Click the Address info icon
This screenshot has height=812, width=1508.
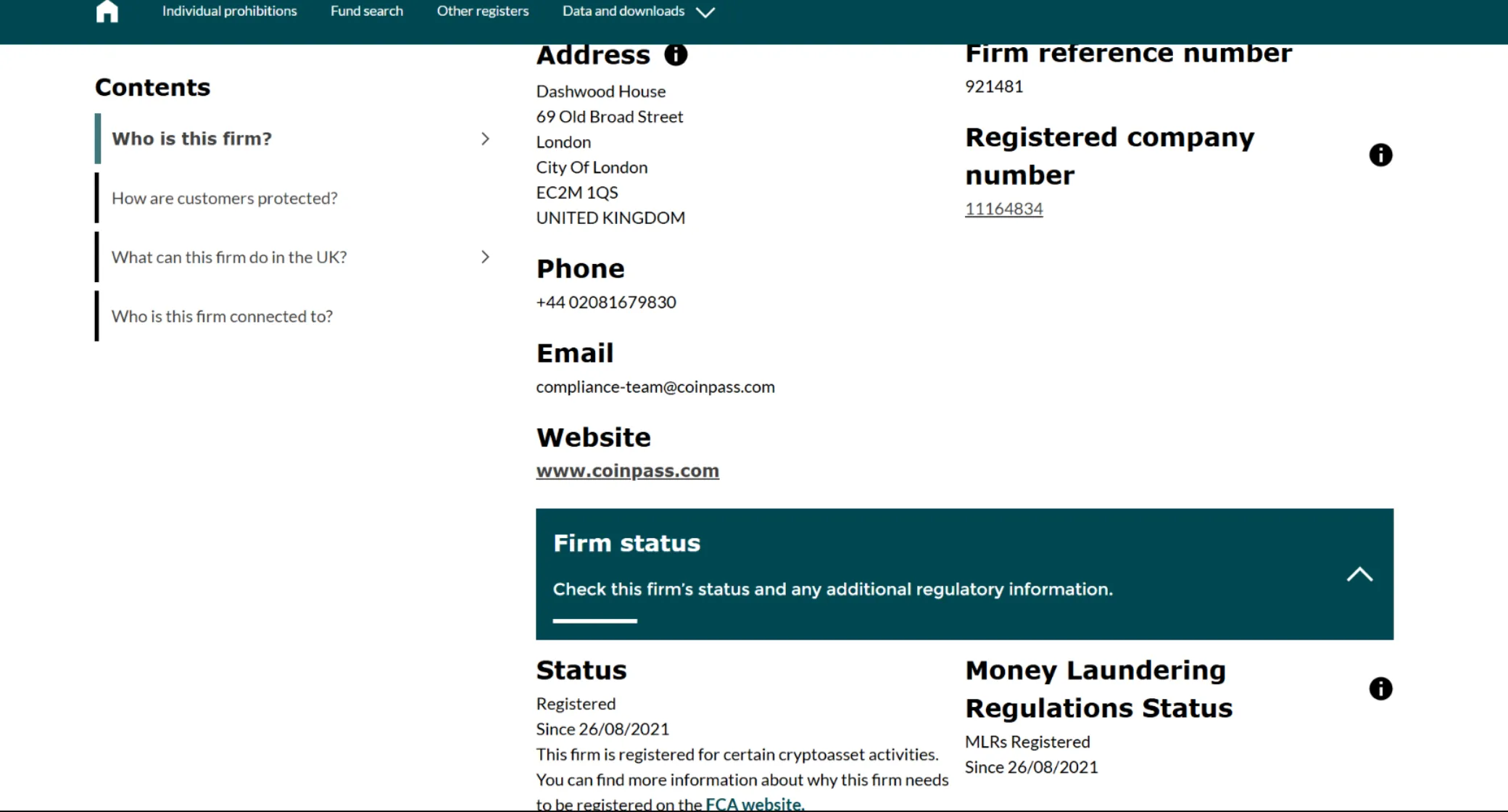tap(675, 55)
